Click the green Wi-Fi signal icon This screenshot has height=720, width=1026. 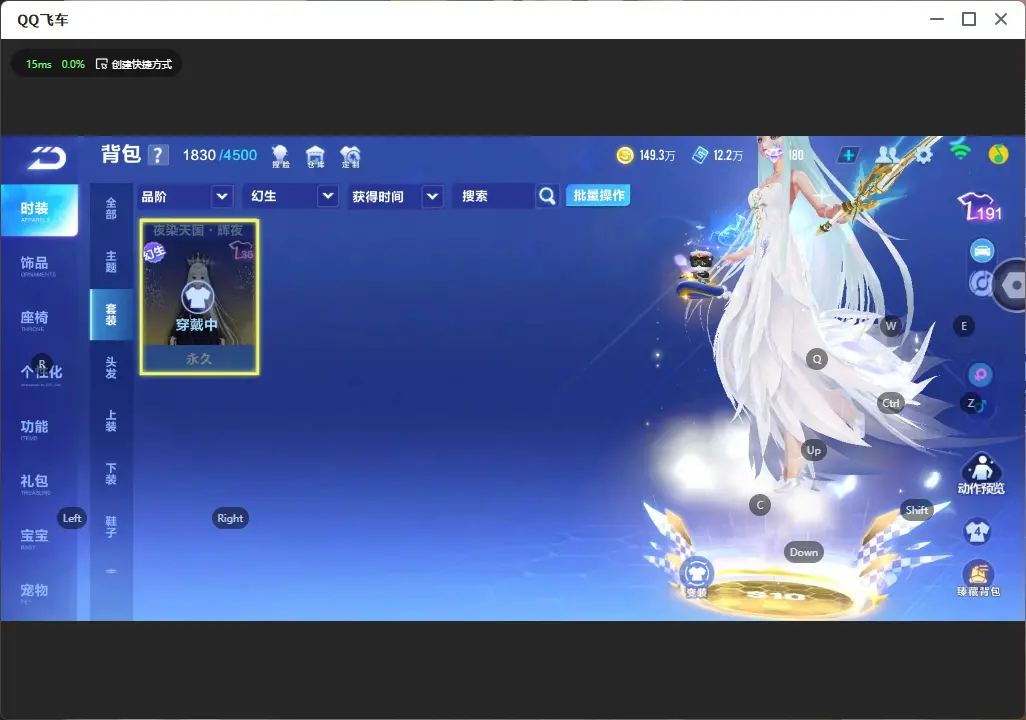960,152
